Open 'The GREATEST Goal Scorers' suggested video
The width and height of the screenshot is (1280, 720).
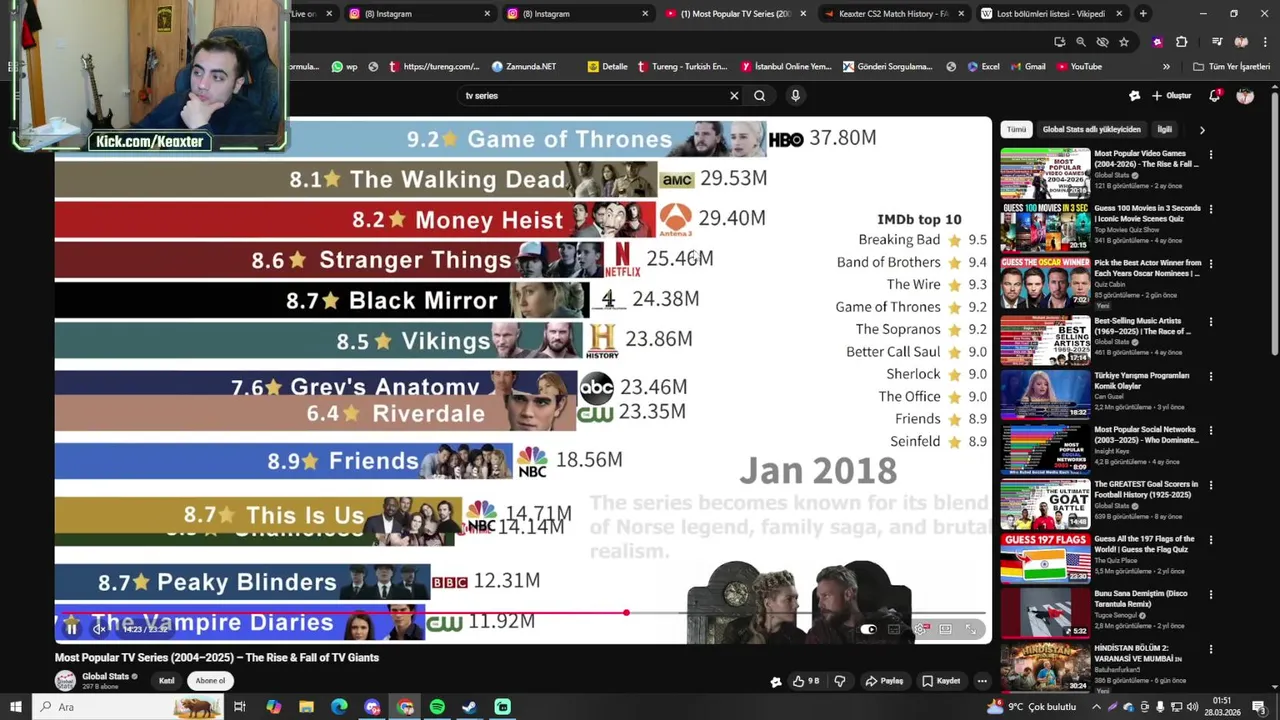coord(1045,504)
